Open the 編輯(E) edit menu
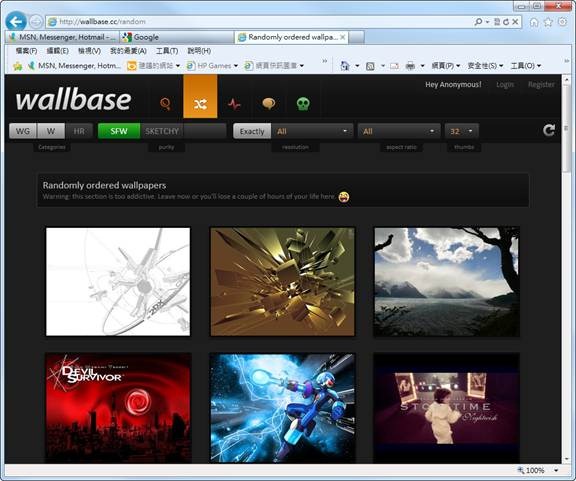The image size is (576, 481). click(x=57, y=51)
